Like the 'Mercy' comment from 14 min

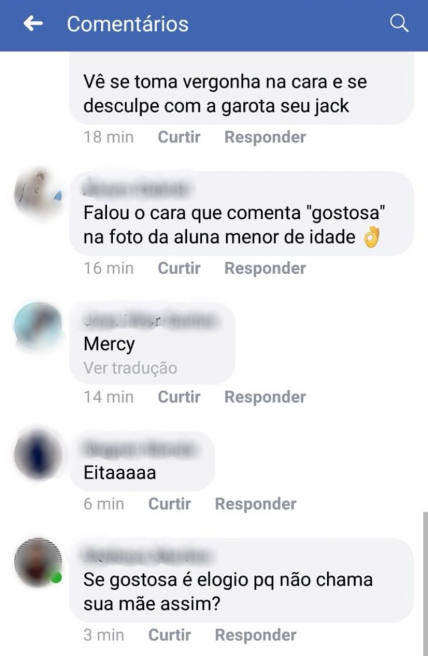pos(179,397)
